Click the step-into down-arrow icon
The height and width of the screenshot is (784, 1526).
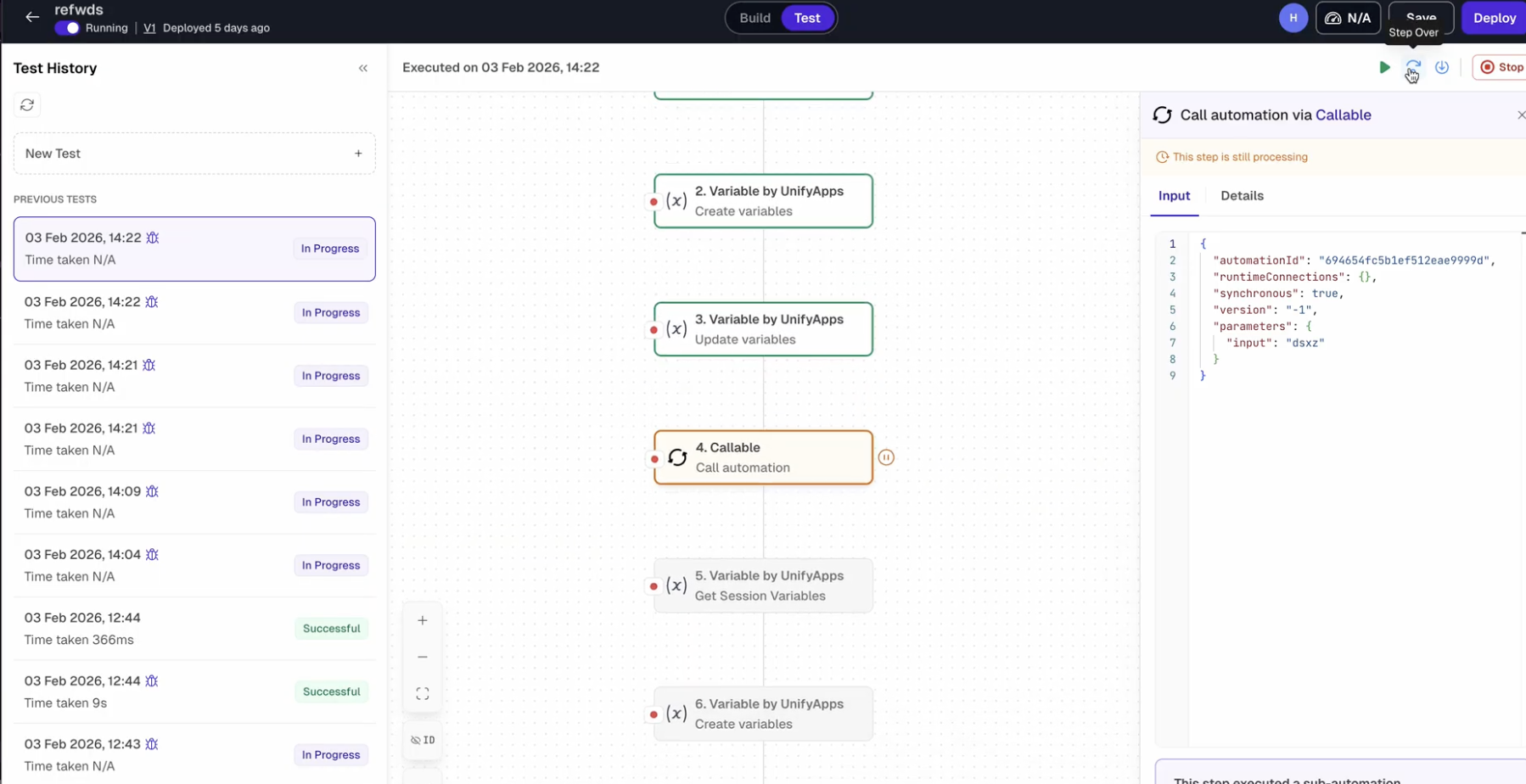pos(1442,67)
